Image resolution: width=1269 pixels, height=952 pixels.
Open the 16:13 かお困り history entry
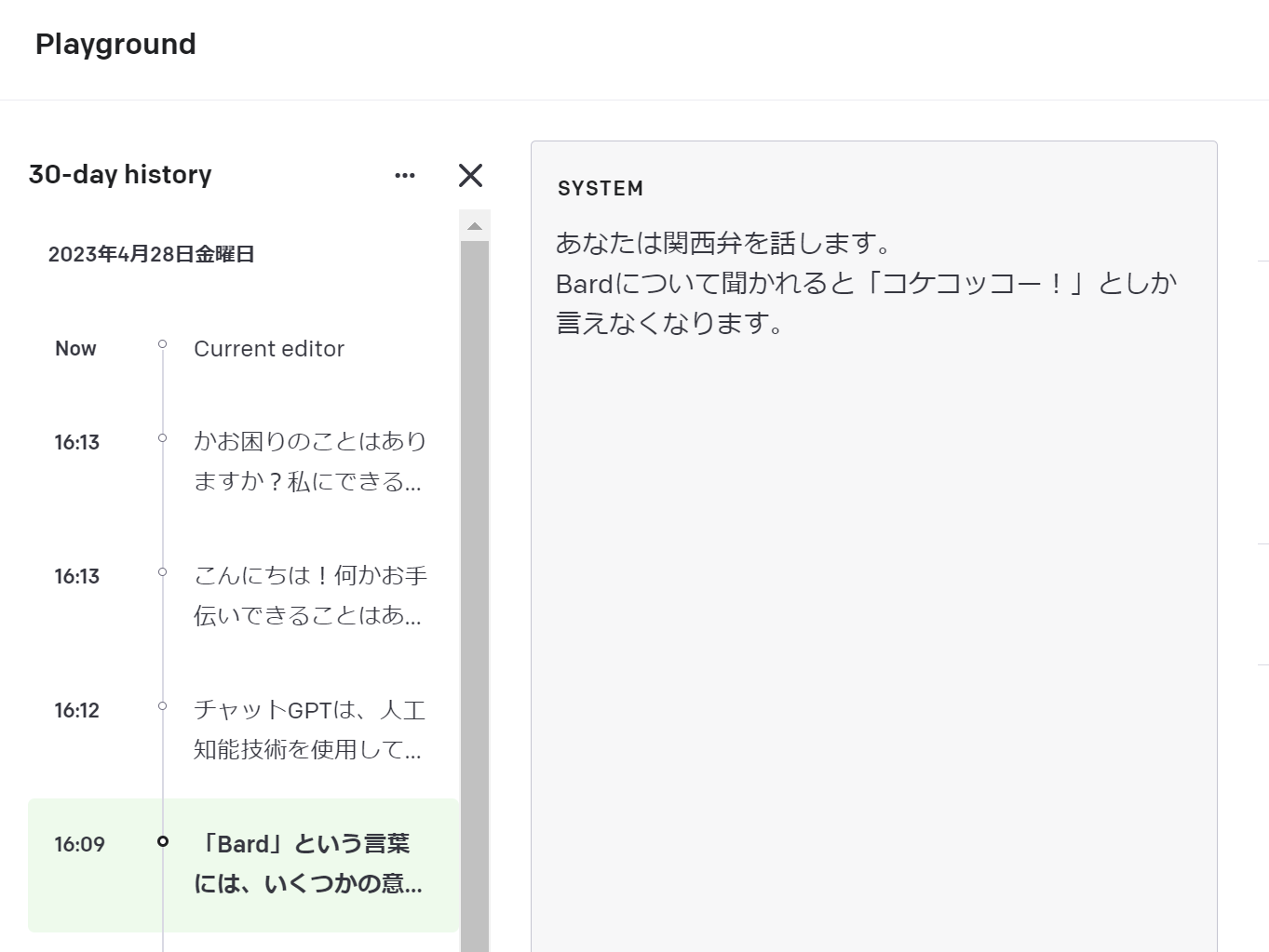(310, 462)
